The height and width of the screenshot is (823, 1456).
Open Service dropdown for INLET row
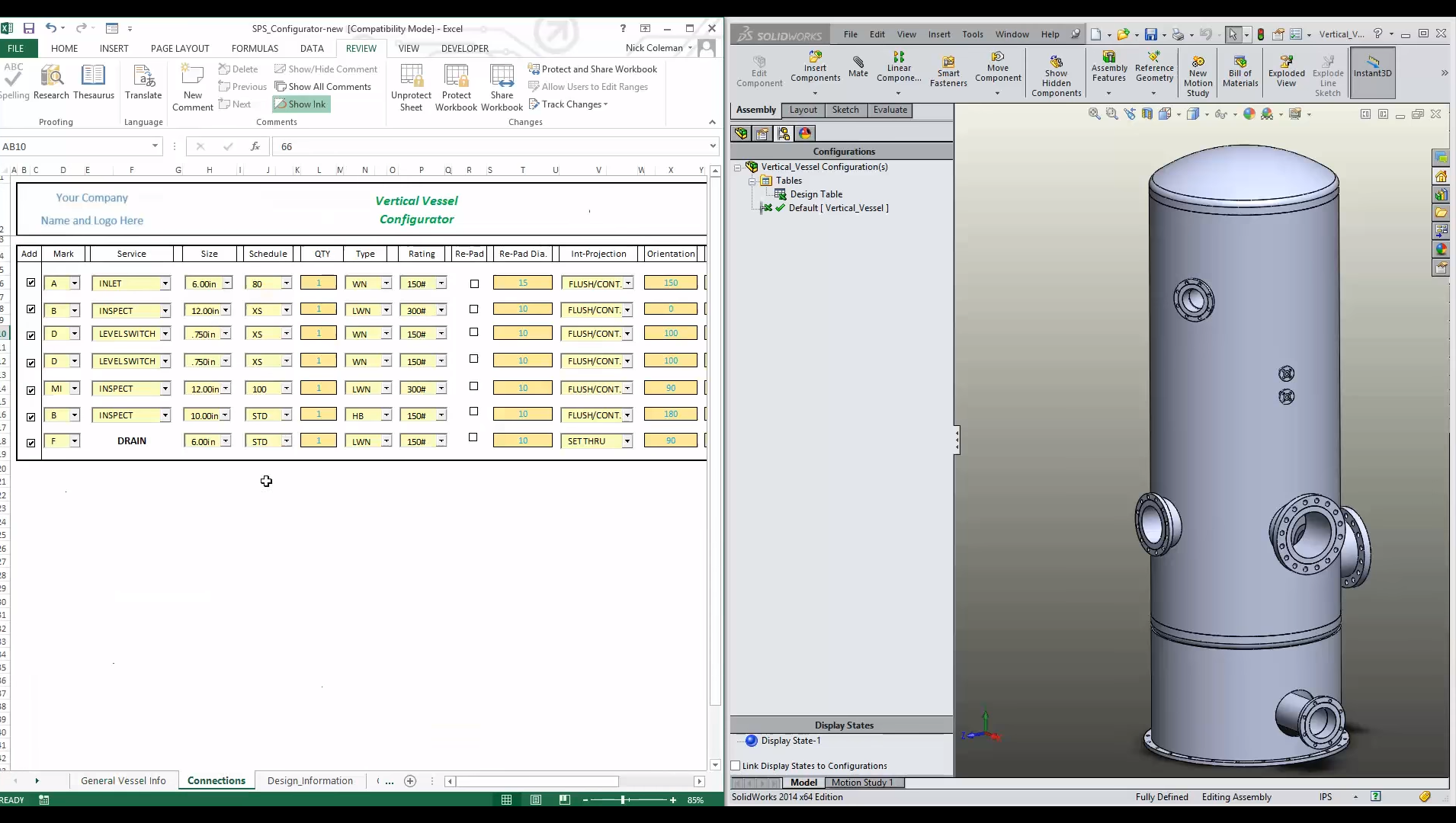coord(165,283)
